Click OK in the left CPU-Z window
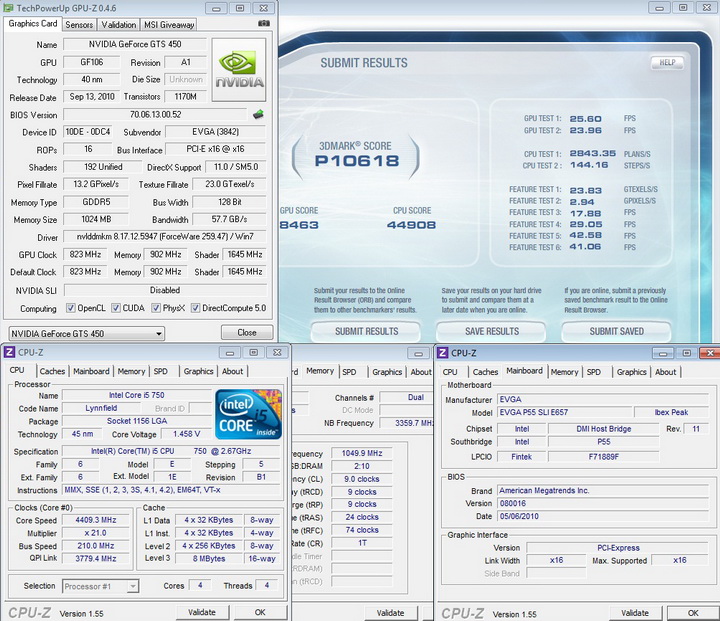This screenshot has height=621, width=720. coord(260,612)
